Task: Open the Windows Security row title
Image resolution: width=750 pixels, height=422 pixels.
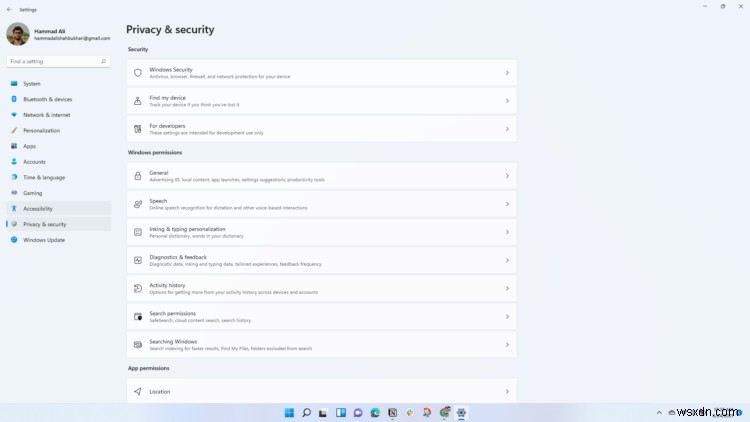Action: coord(171,70)
